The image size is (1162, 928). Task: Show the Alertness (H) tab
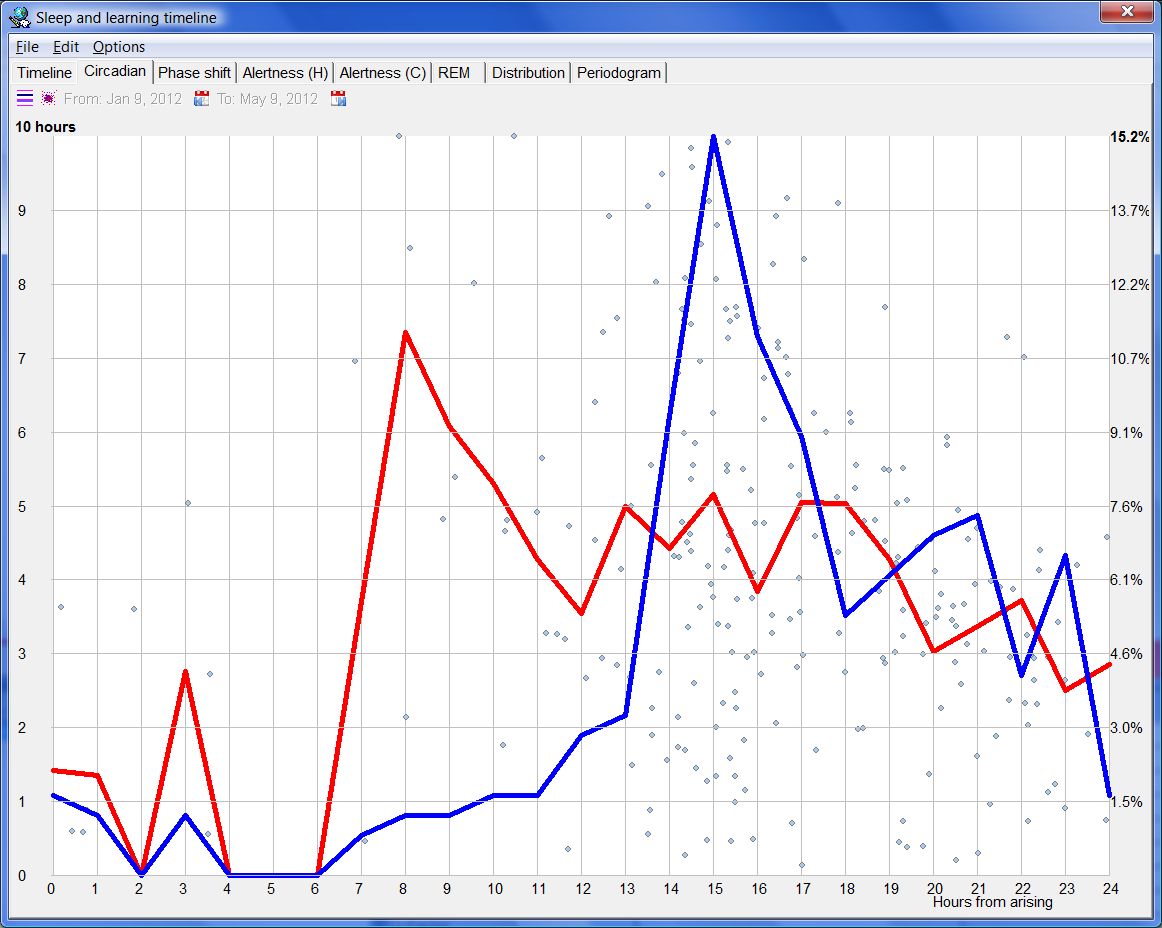(x=285, y=73)
